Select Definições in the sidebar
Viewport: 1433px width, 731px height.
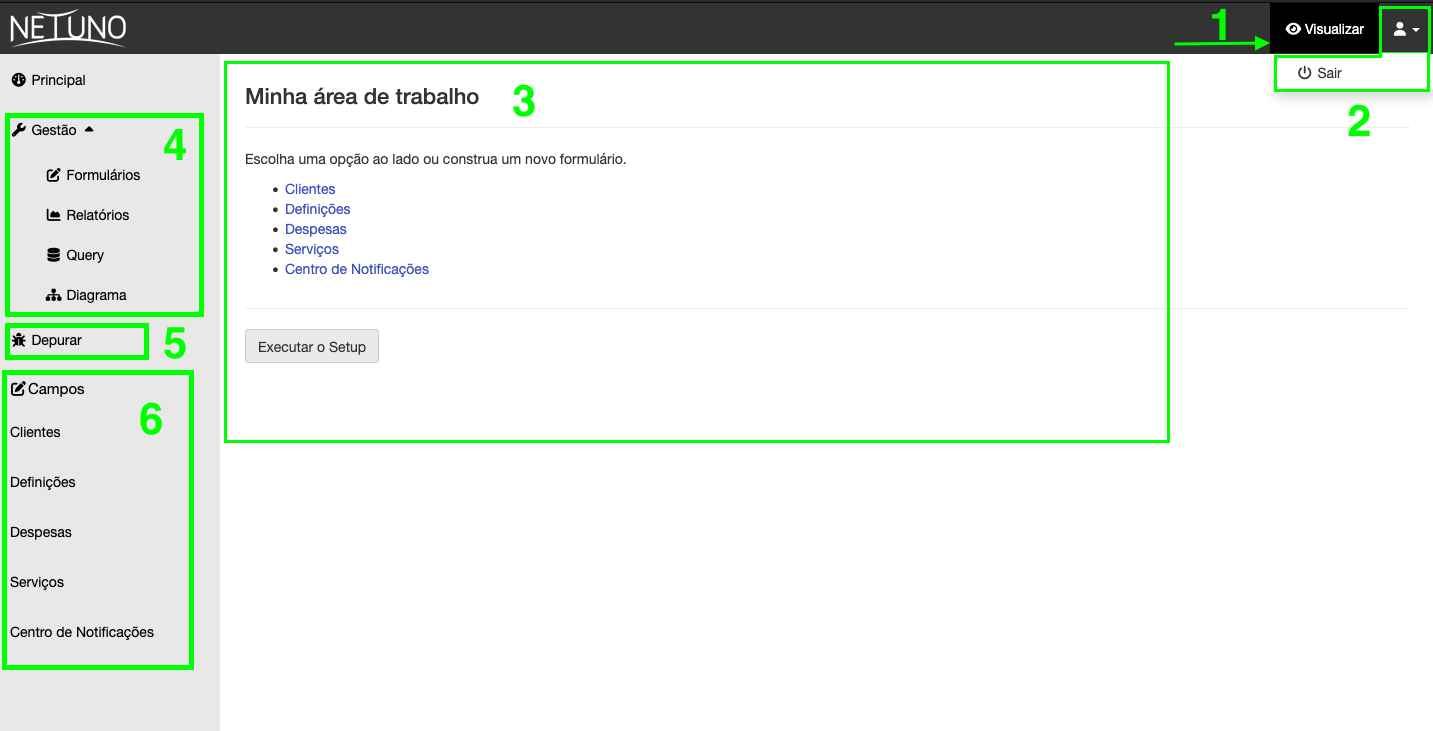pyautogui.click(x=43, y=482)
